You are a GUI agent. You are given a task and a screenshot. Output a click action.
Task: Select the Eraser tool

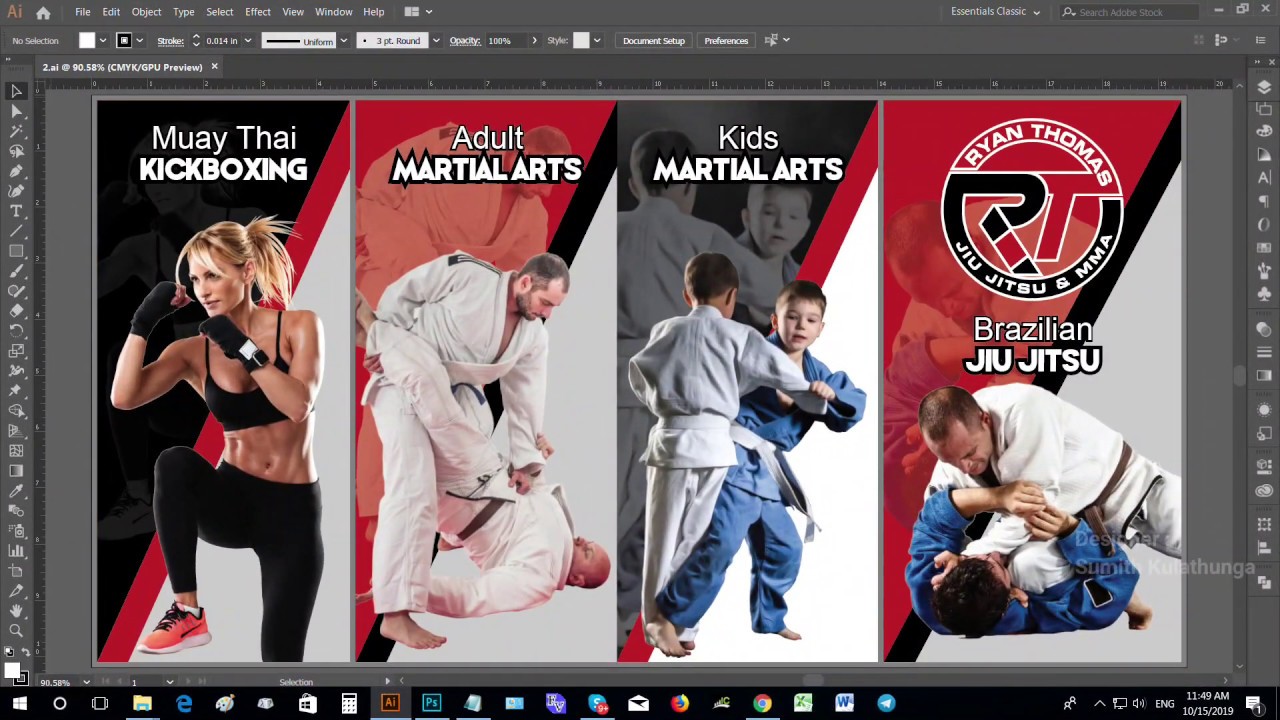[16, 311]
